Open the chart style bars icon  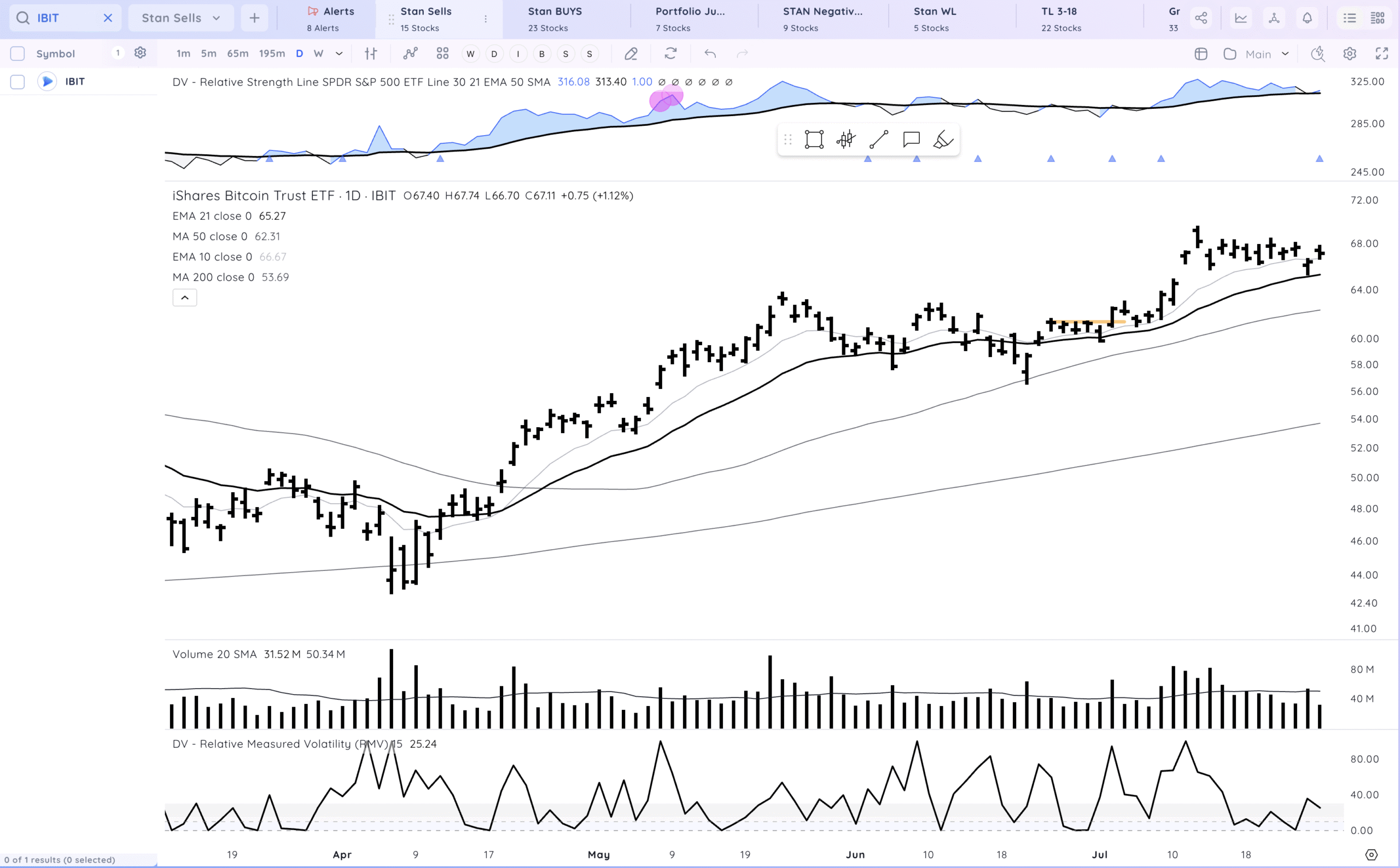pyautogui.click(x=371, y=54)
